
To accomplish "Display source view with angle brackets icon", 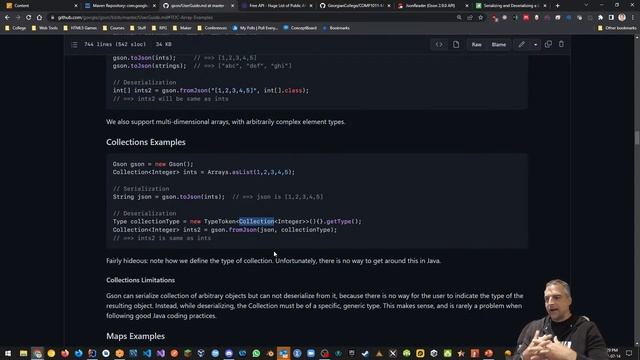I will pos(439,44).
